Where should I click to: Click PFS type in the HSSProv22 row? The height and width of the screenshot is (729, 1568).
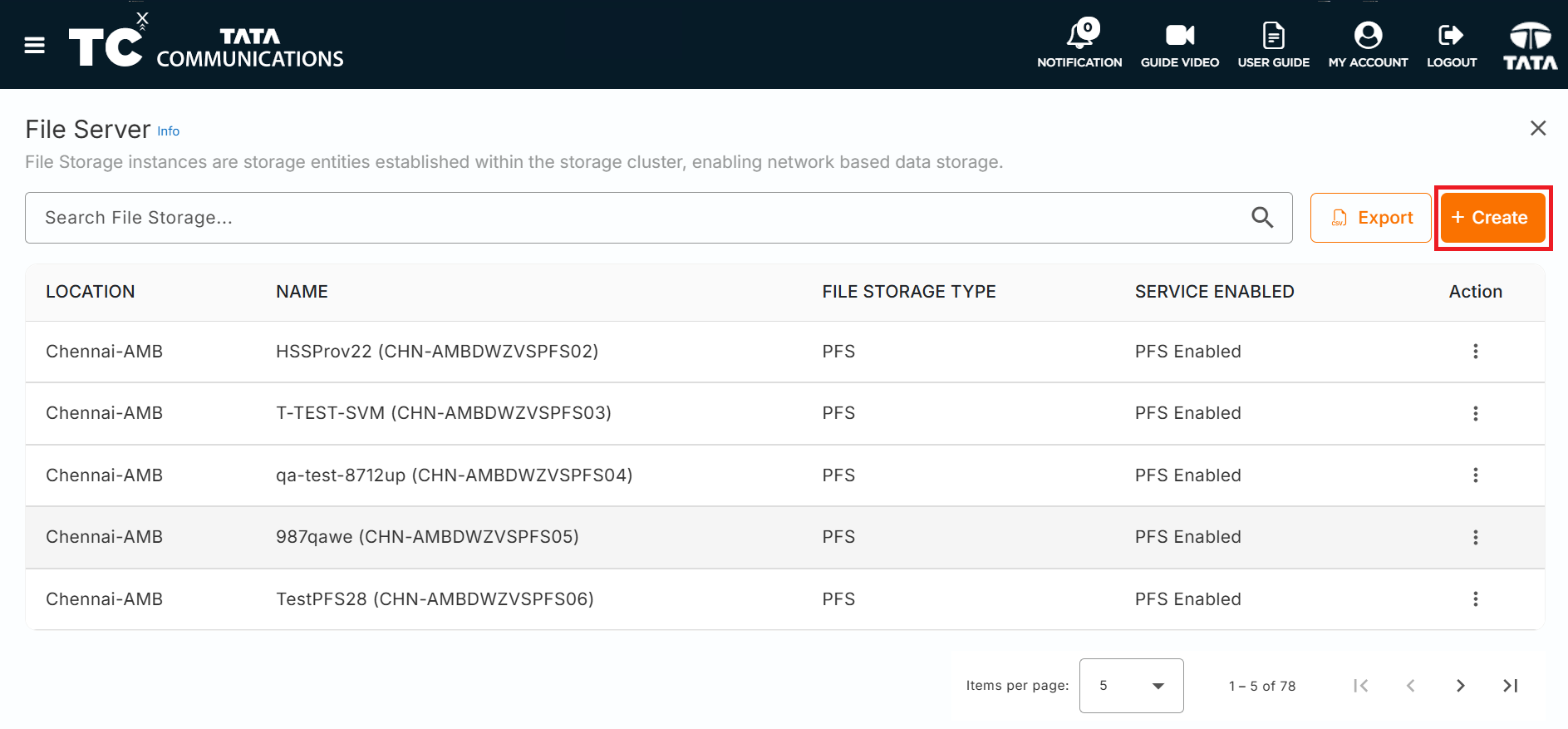(838, 352)
